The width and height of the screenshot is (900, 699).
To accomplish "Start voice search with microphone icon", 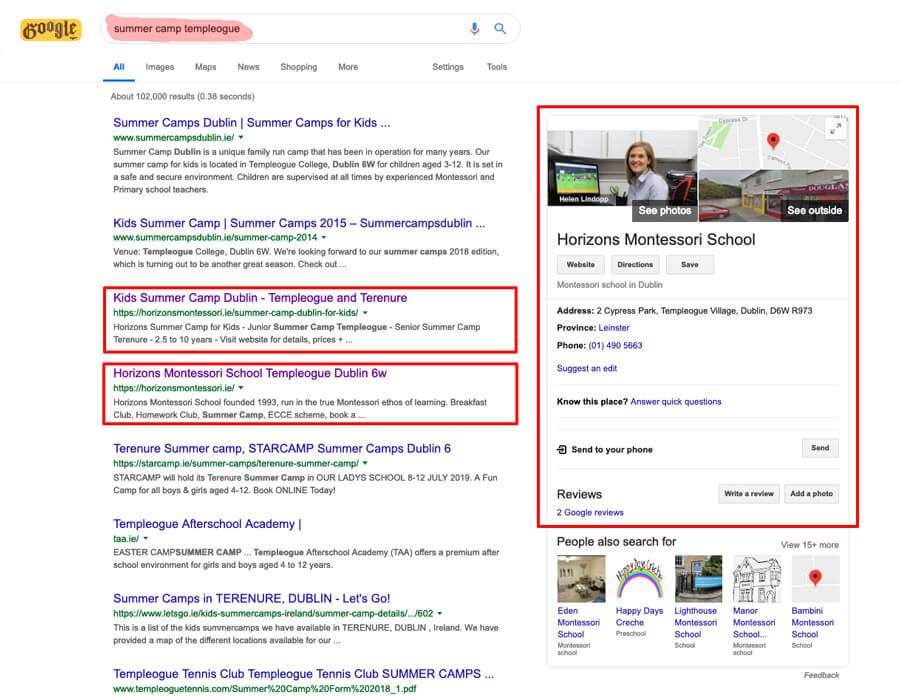I will click(474, 29).
